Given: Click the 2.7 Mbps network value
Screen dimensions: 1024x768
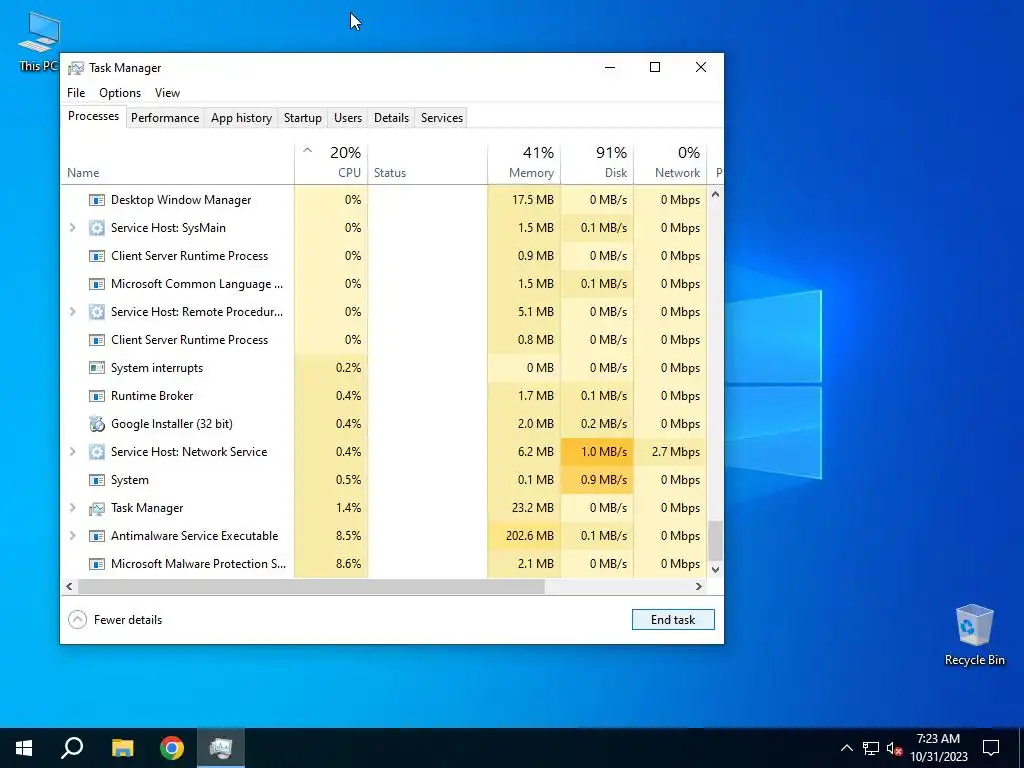Looking at the screenshot, I should [x=676, y=452].
